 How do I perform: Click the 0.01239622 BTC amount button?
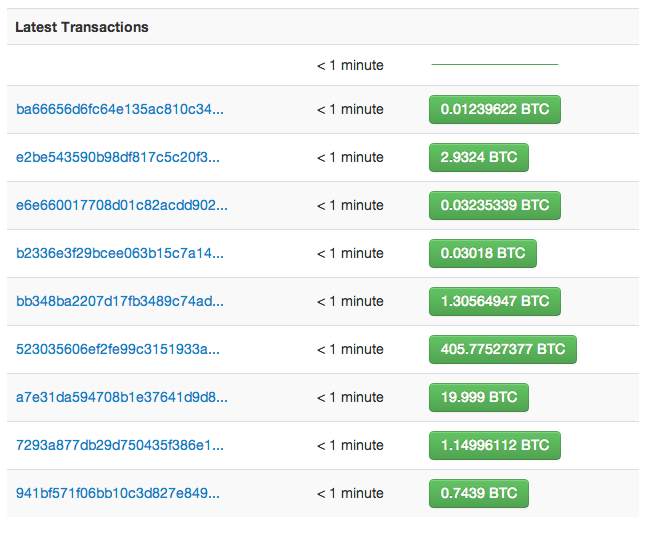[495, 110]
